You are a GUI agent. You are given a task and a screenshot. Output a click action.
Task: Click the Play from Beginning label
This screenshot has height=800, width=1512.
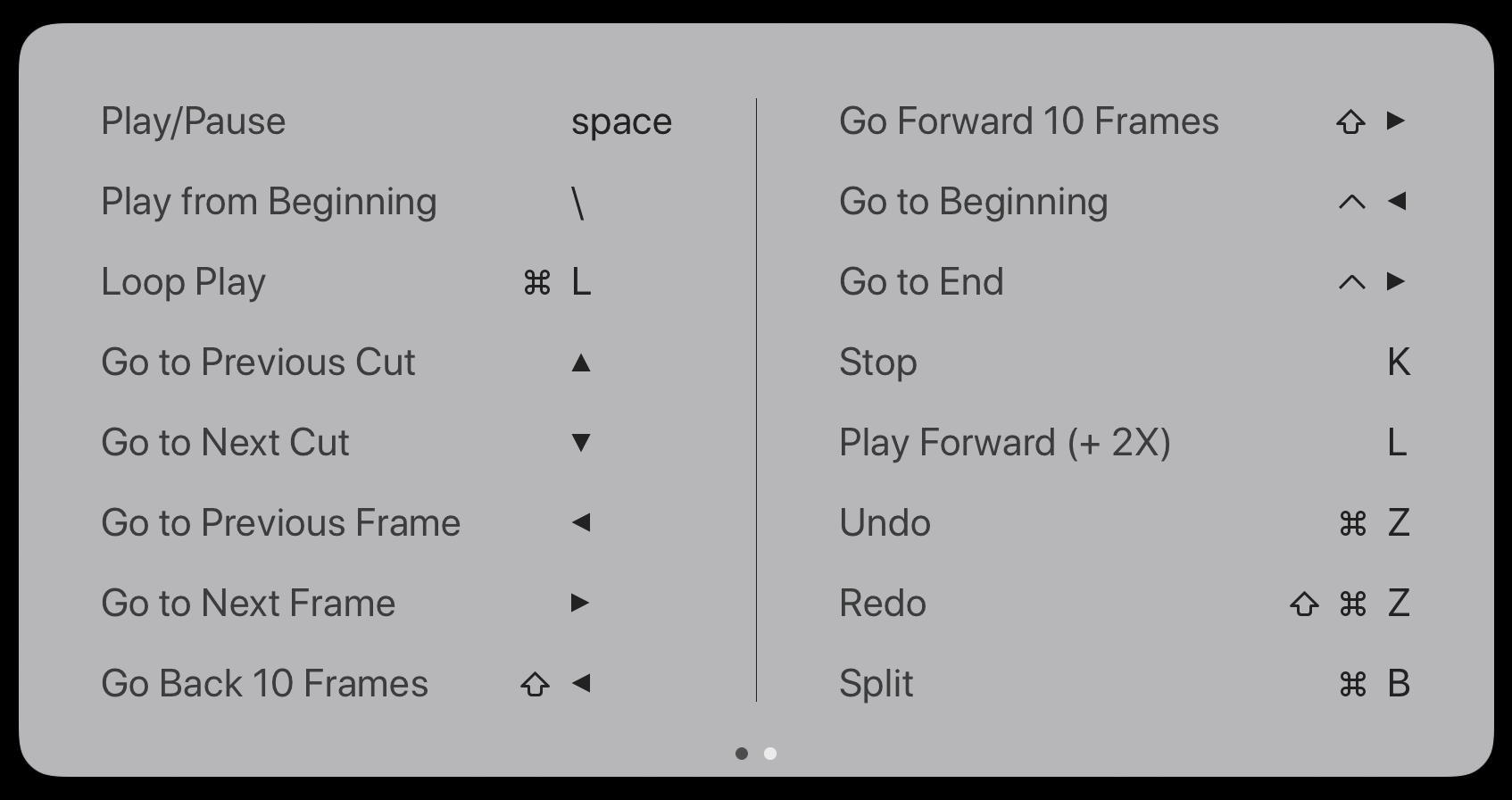pyautogui.click(x=269, y=202)
